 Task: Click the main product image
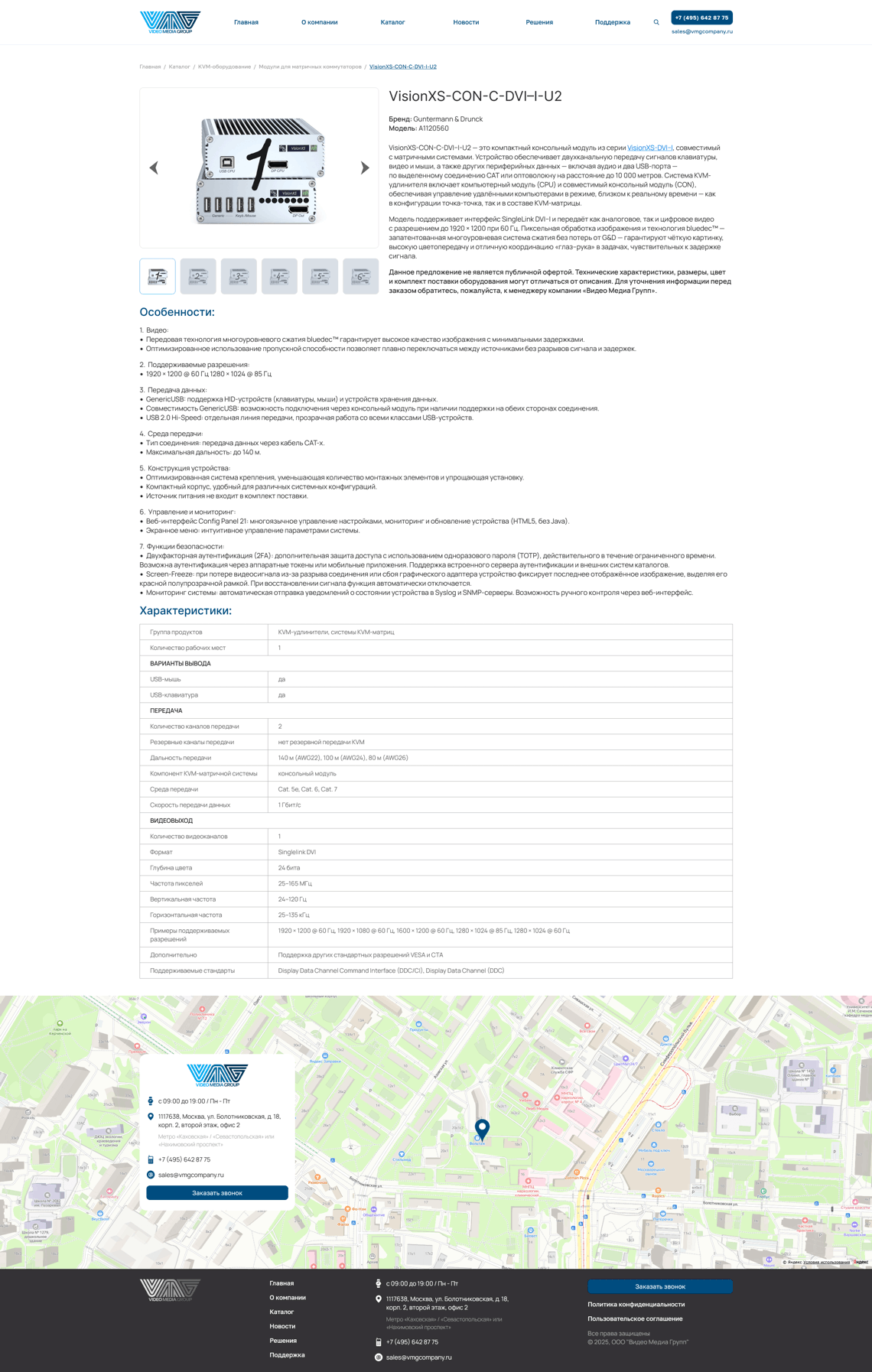pyautogui.click(x=259, y=168)
